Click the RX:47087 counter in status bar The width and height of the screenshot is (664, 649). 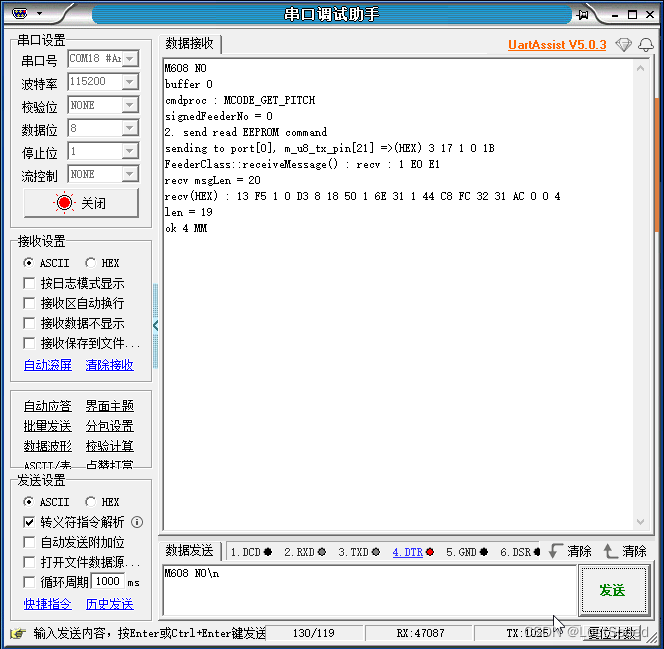coord(420,633)
